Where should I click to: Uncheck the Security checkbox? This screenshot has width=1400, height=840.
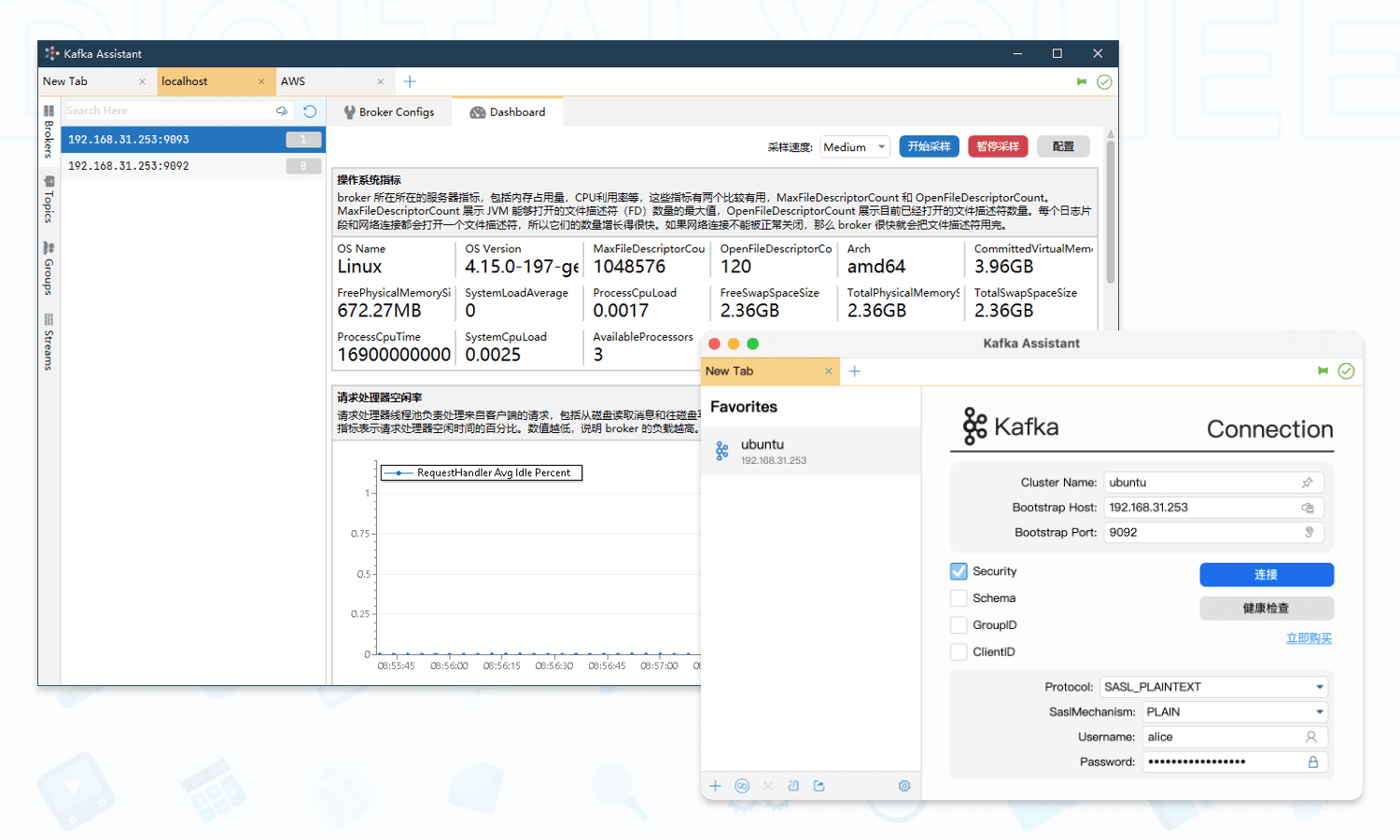coord(959,570)
